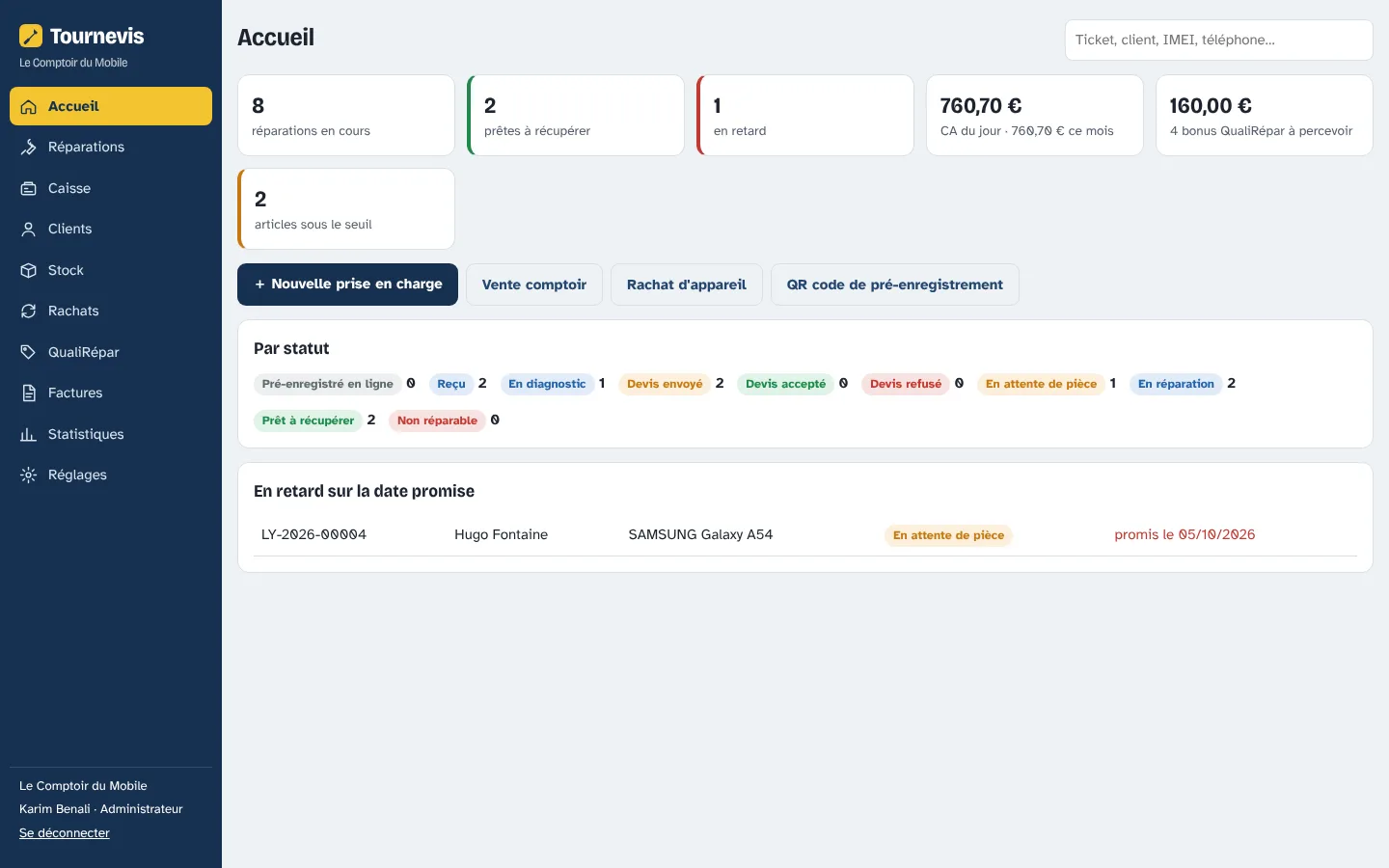Start a Nouvelle prise en charge
The height and width of the screenshot is (868, 1389).
[x=347, y=285]
